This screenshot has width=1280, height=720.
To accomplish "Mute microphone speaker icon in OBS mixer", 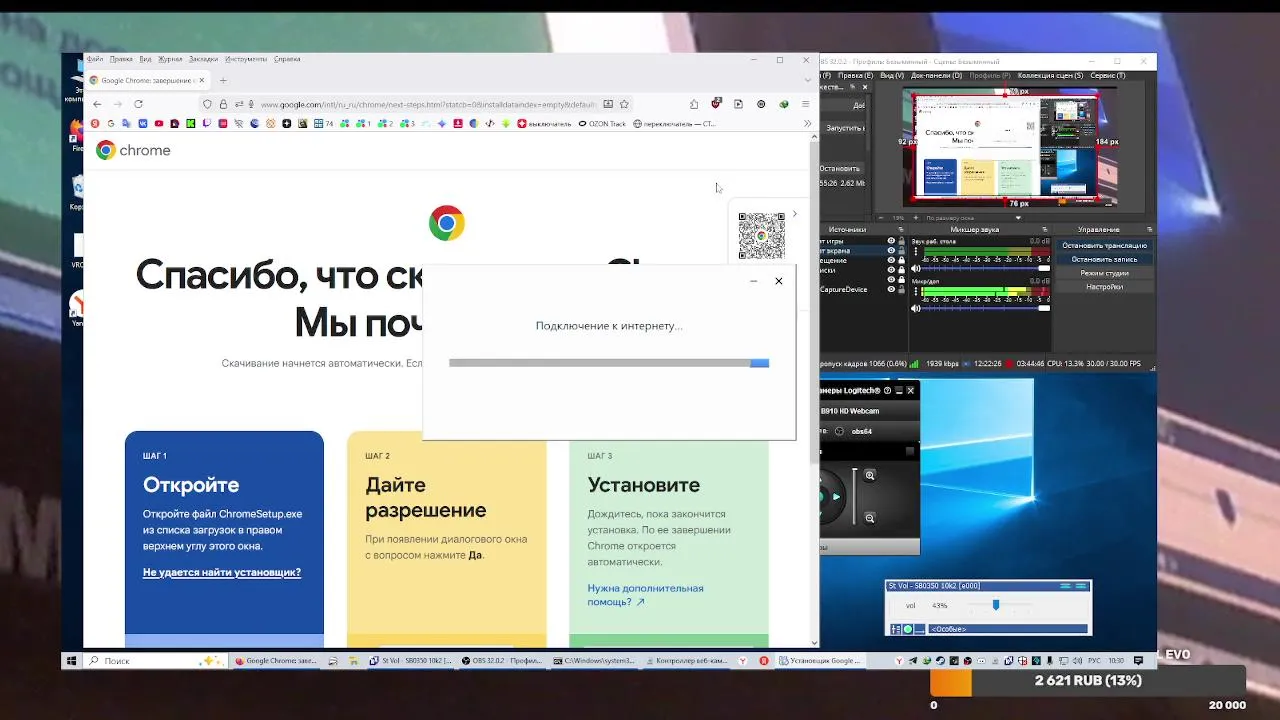I will (915, 309).
